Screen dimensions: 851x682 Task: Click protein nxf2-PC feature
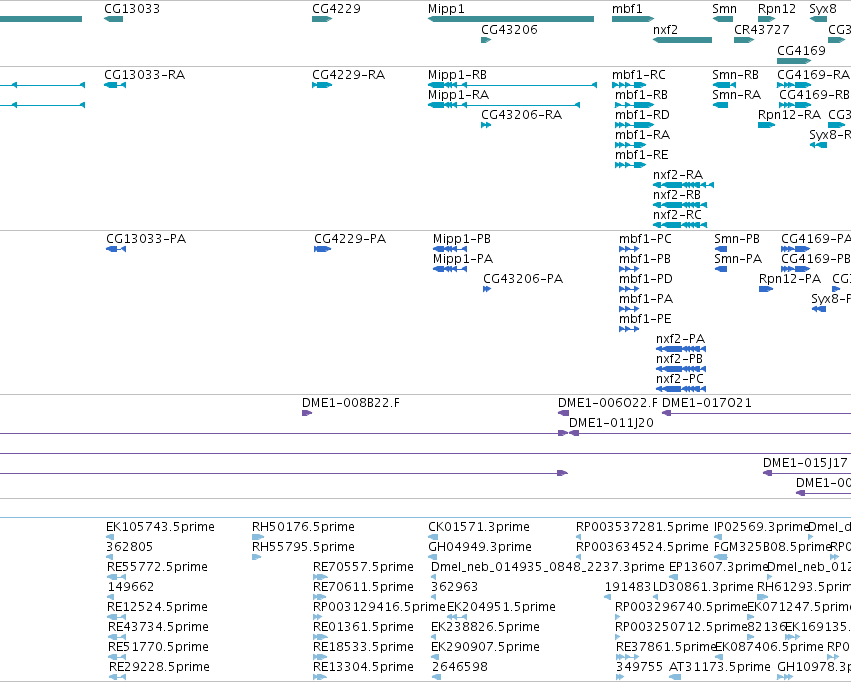[681, 390]
